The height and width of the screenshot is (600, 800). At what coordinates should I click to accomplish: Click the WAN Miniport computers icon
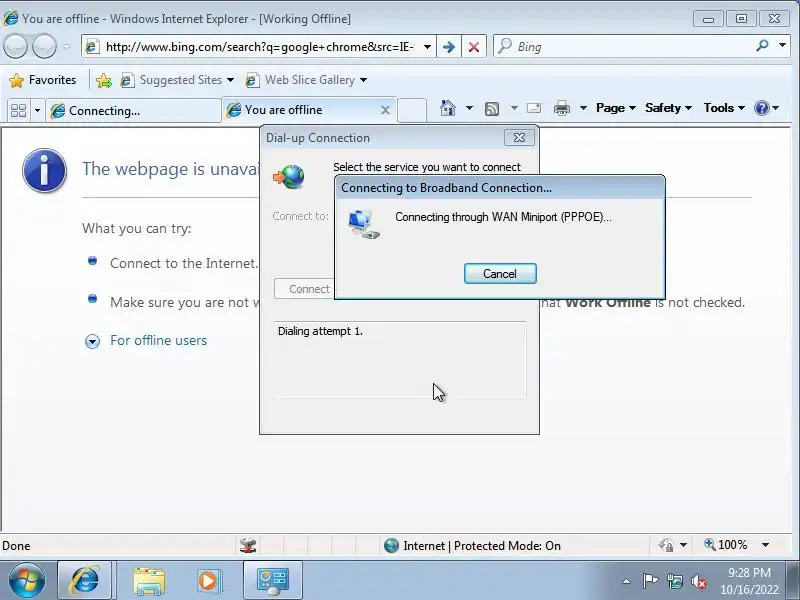[364, 224]
